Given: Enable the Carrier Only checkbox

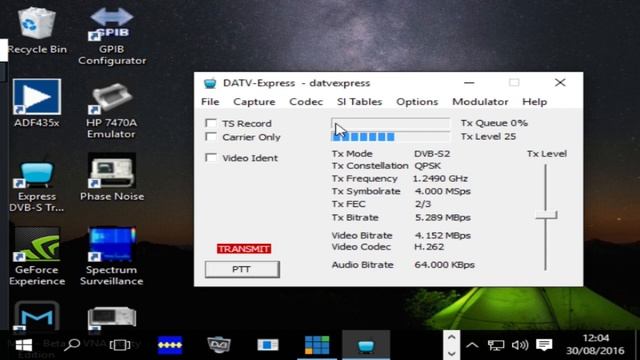Looking at the screenshot, I should [211, 137].
